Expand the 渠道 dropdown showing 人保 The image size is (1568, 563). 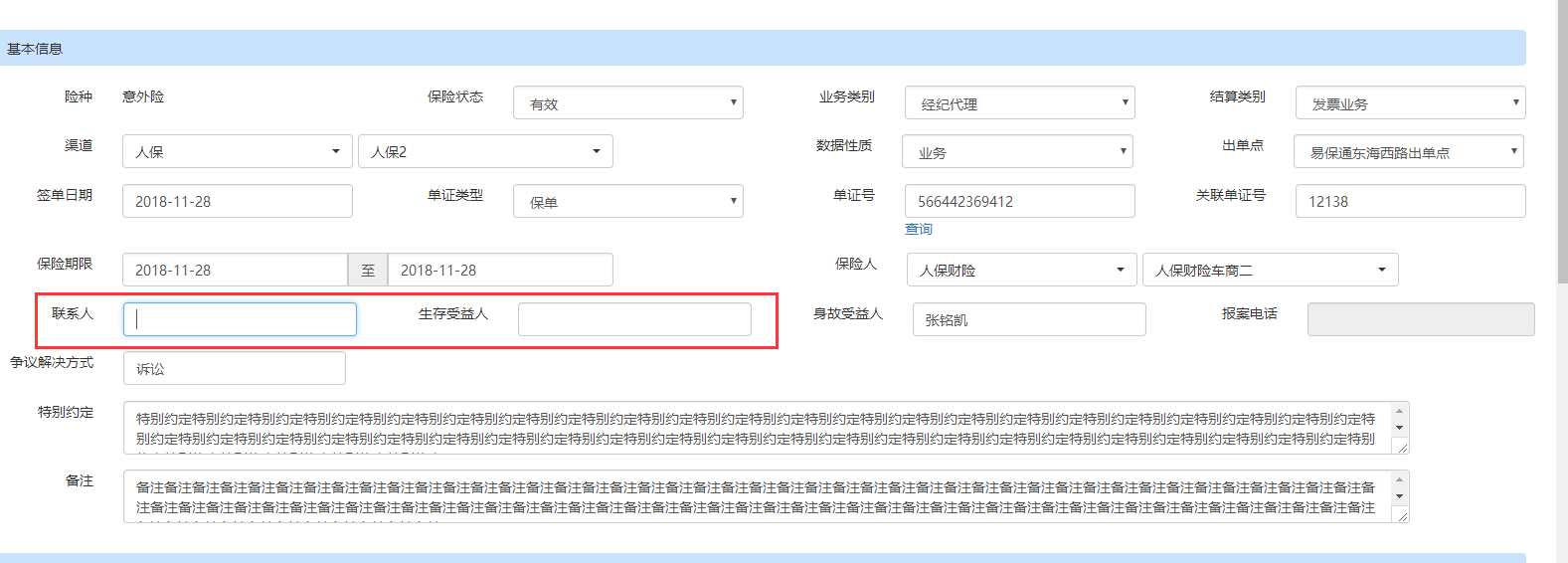tap(237, 151)
